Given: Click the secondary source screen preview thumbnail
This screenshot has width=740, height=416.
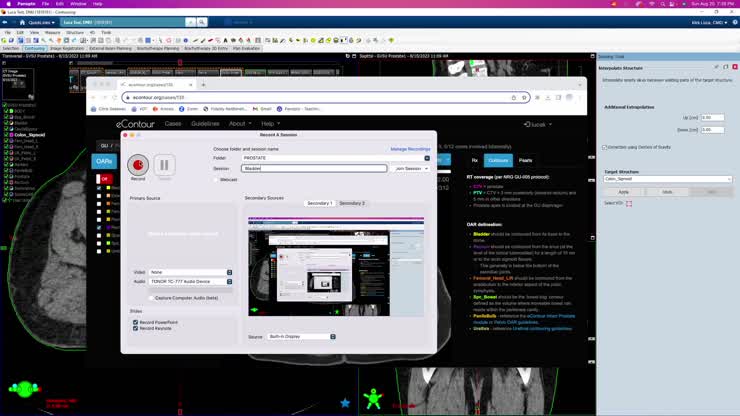Looking at the screenshot, I should pos(336,267).
